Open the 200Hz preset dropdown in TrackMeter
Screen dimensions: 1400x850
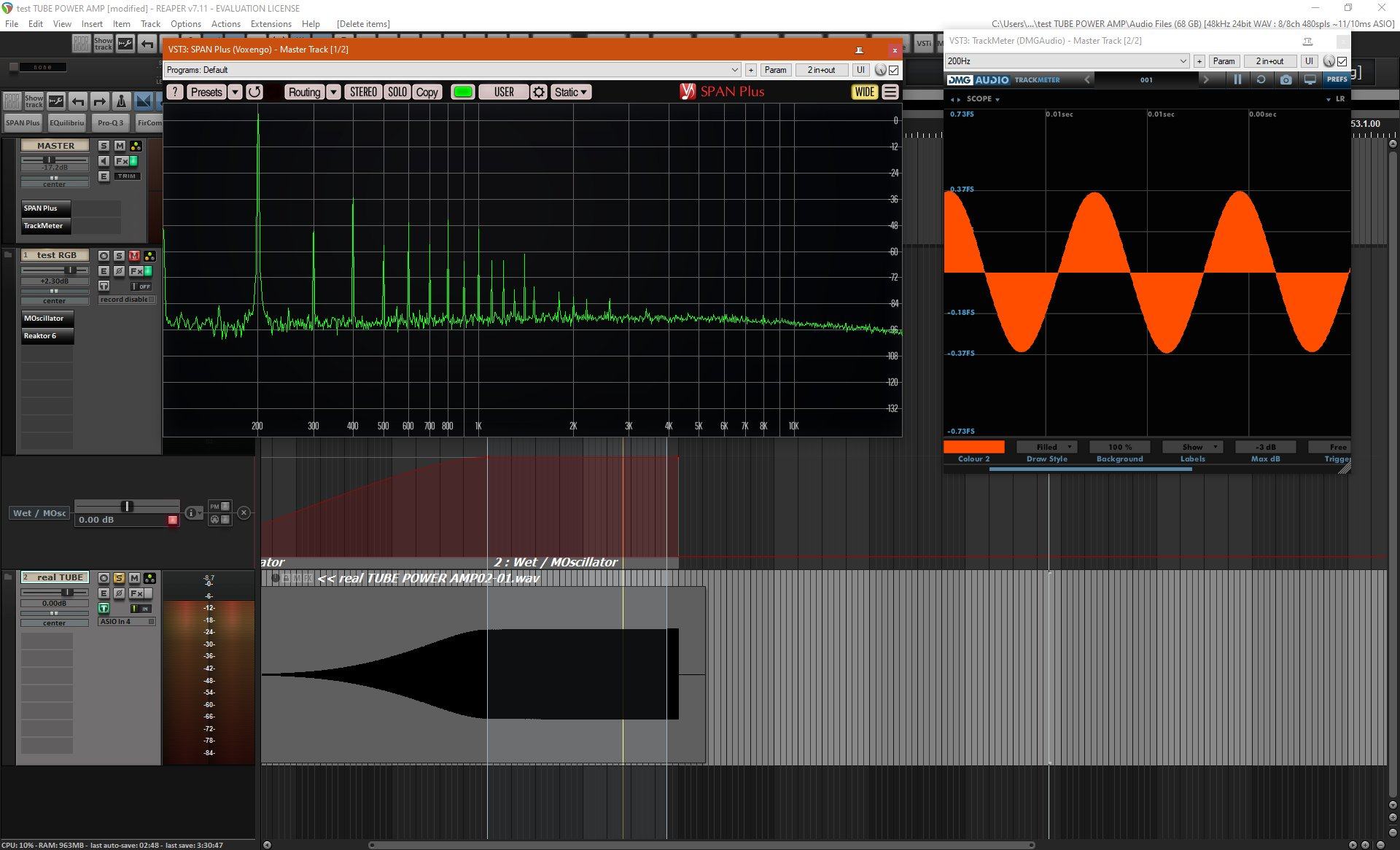point(1183,61)
